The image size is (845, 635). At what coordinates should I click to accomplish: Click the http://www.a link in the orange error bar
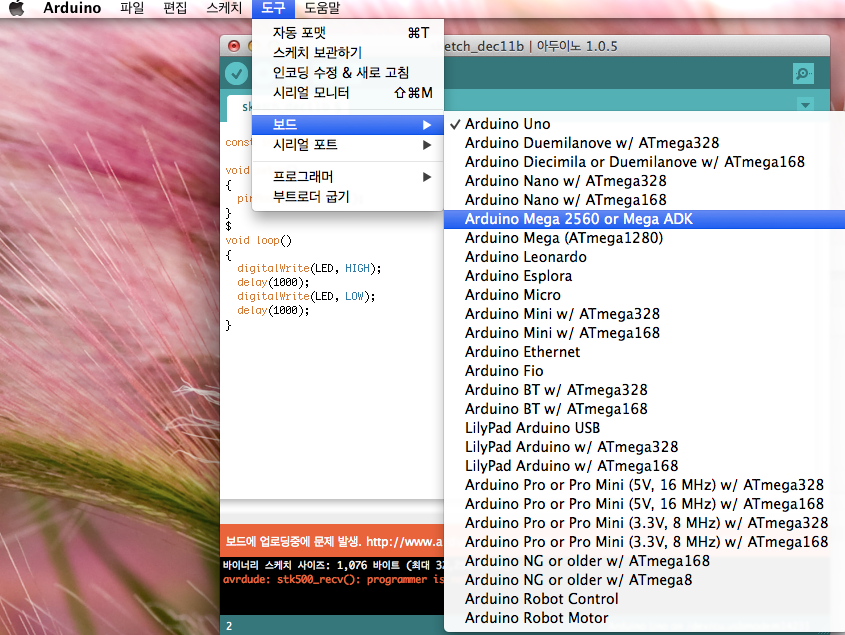405,541
